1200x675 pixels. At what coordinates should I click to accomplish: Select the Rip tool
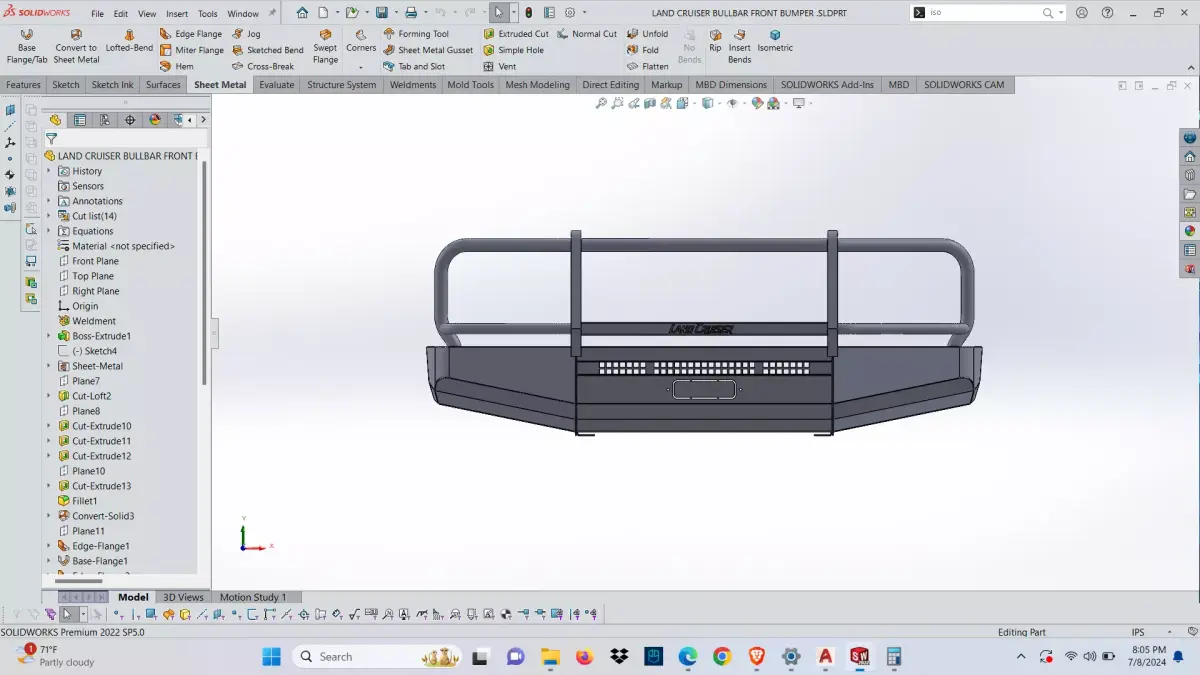click(715, 41)
